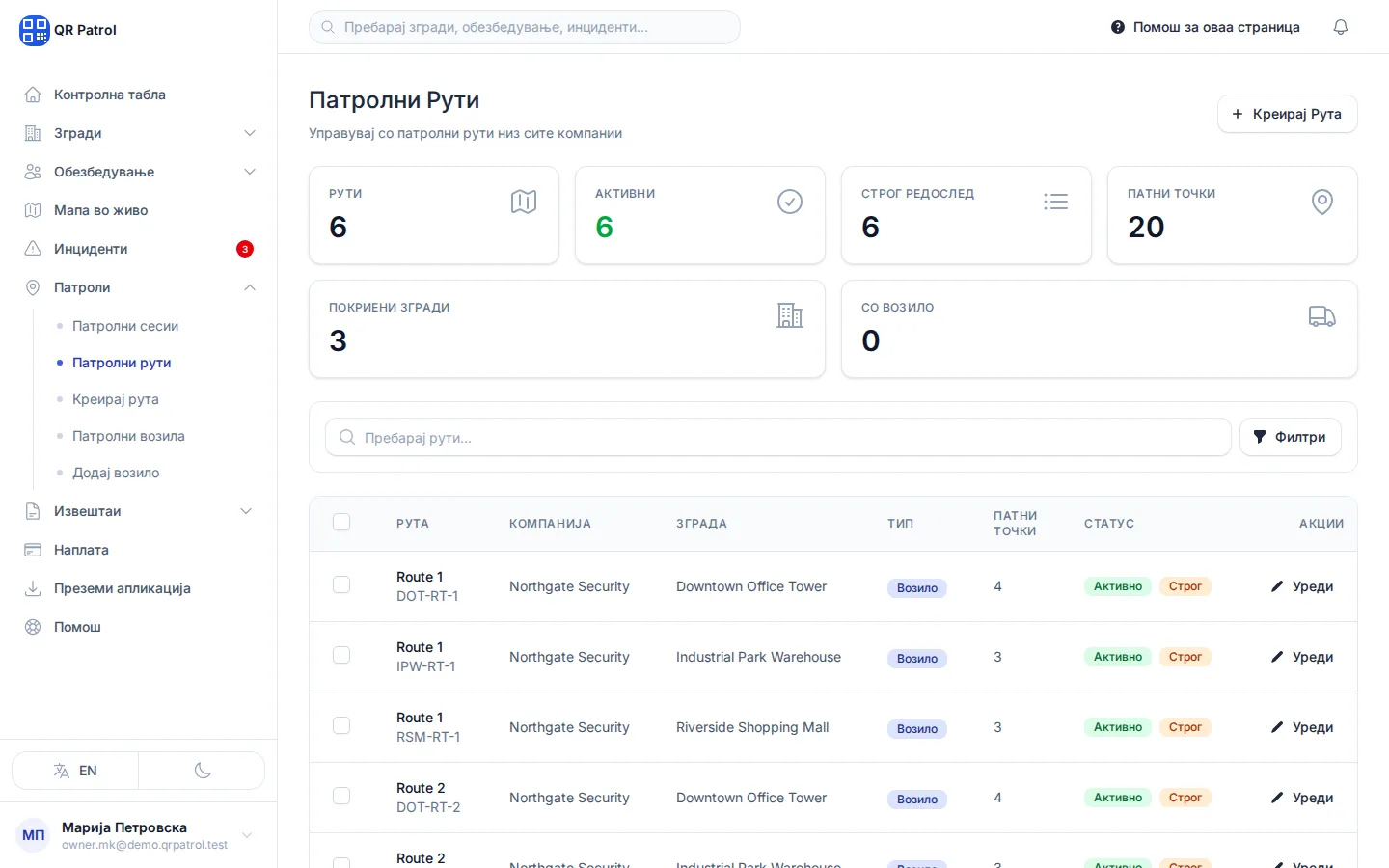The image size is (1389, 868).
Task: Click the map icon in Рути card
Action: [x=524, y=202]
